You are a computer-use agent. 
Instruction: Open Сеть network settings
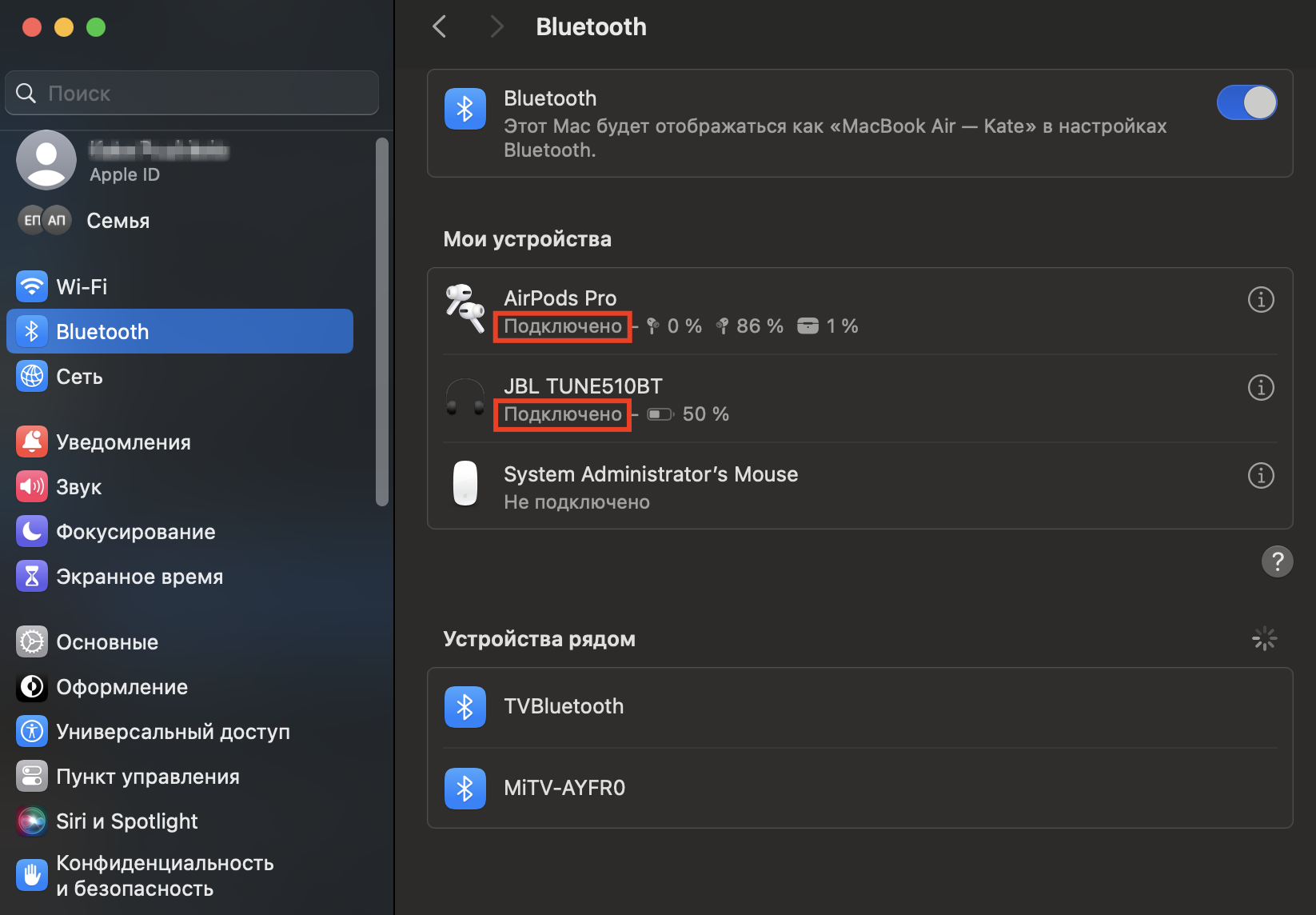(180, 376)
